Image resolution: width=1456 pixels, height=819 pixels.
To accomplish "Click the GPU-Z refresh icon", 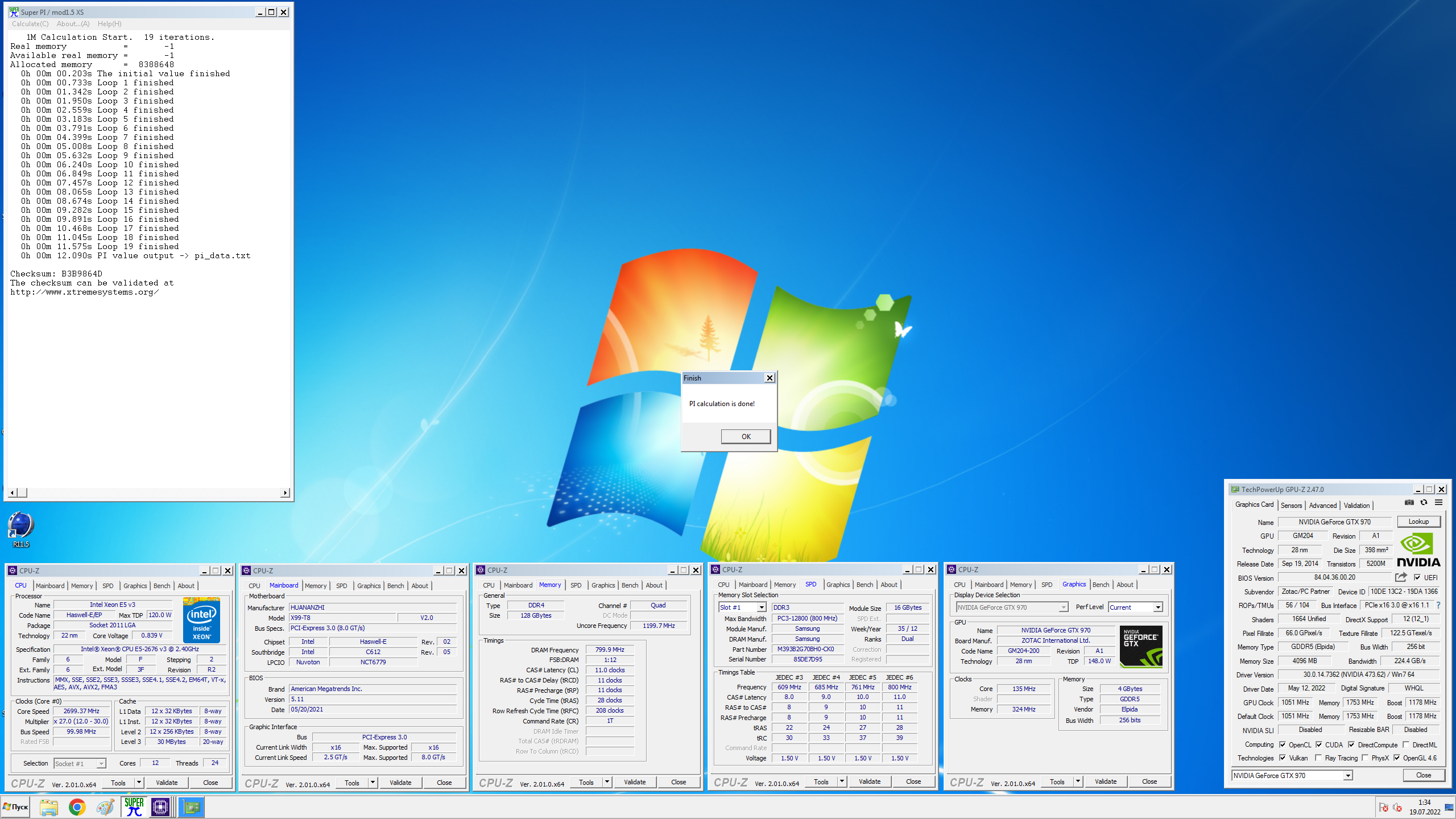I will point(1424,503).
